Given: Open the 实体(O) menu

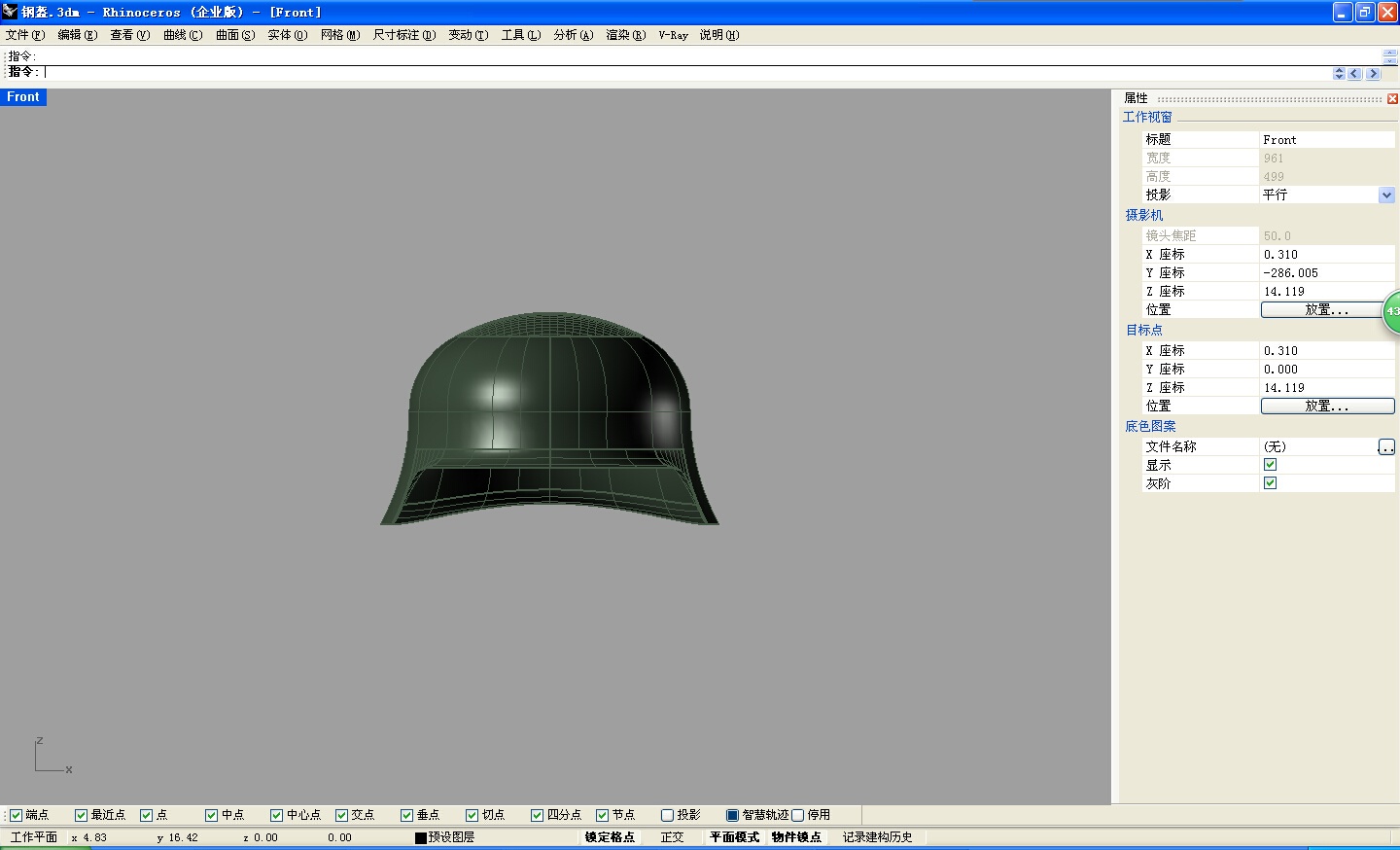Looking at the screenshot, I should 288,35.
